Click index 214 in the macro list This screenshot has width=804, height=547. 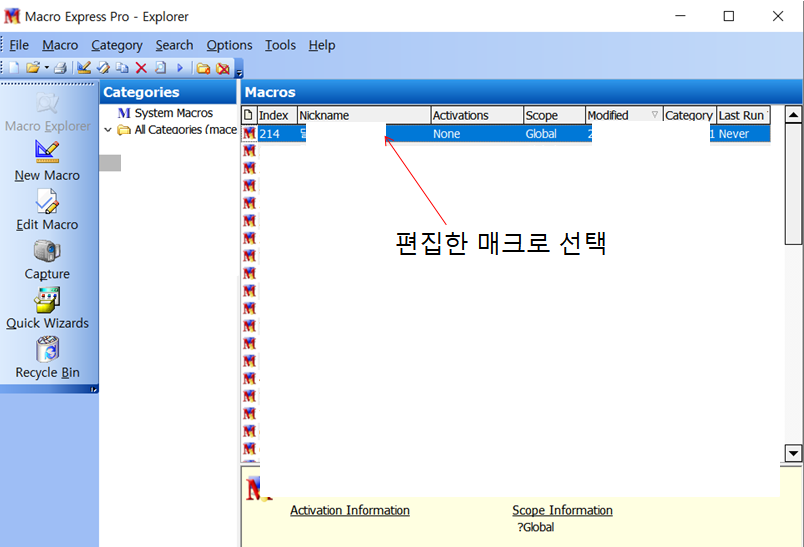(270, 134)
